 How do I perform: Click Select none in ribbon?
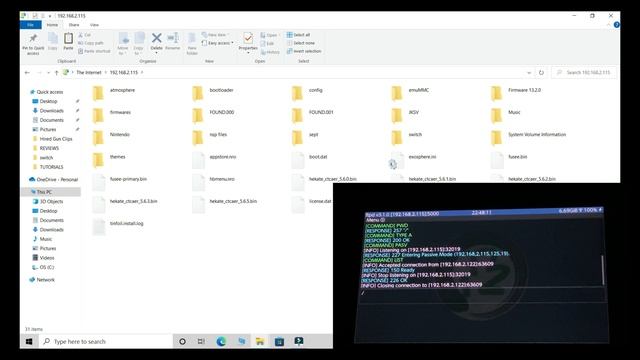pyautogui.click(x=301, y=43)
